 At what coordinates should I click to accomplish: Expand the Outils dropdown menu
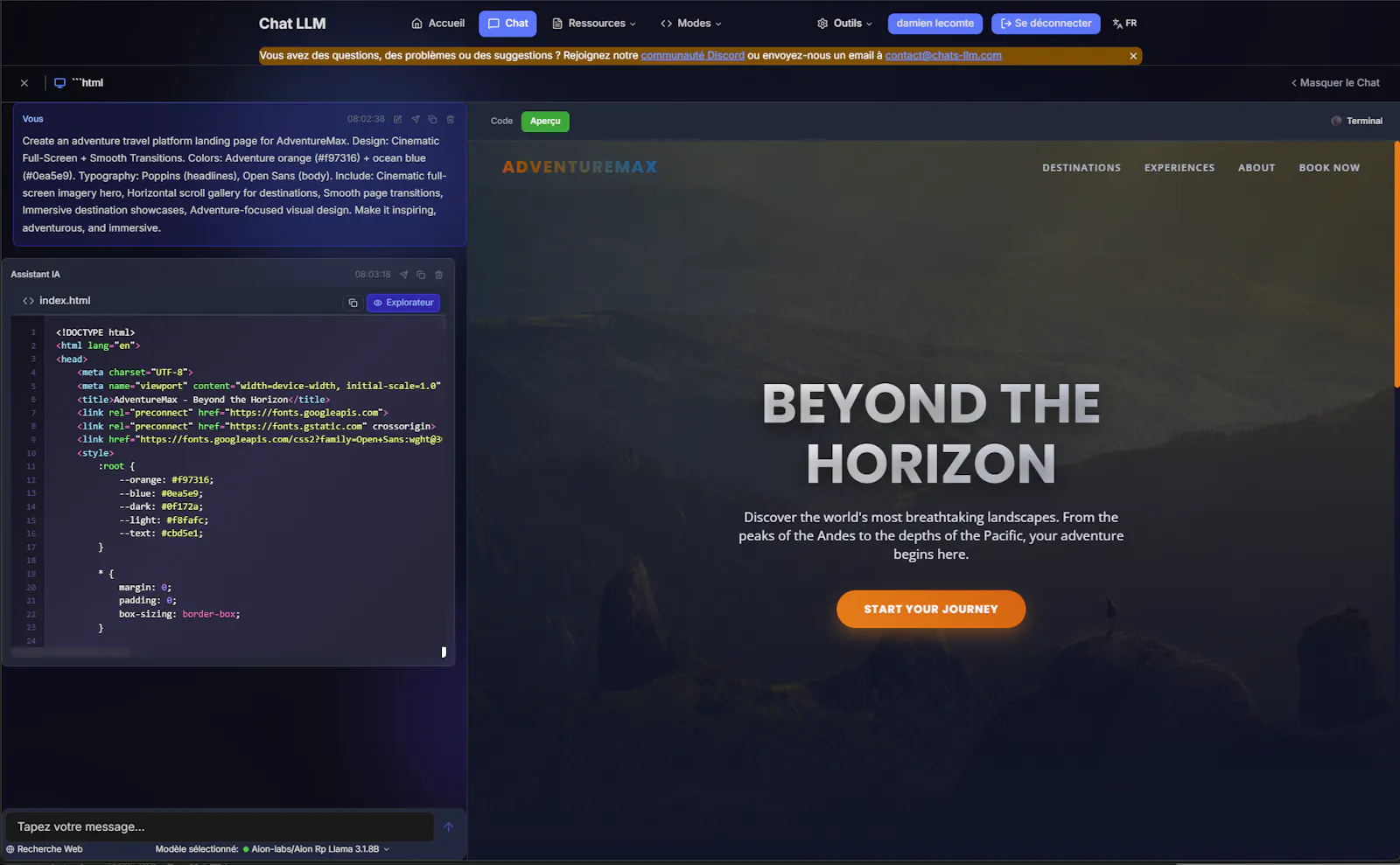(844, 24)
